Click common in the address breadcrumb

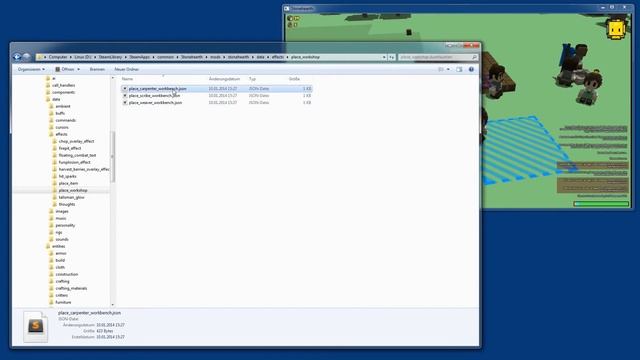click(x=165, y=57)
